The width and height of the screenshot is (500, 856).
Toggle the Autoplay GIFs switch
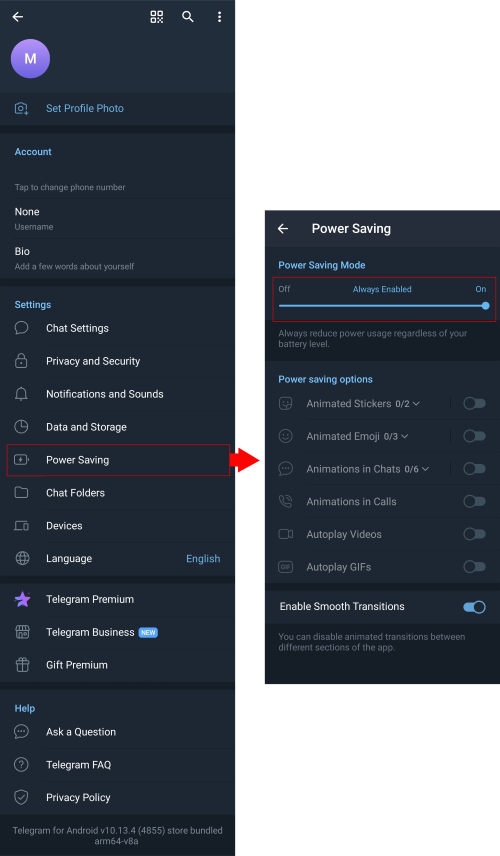[474, 567]
